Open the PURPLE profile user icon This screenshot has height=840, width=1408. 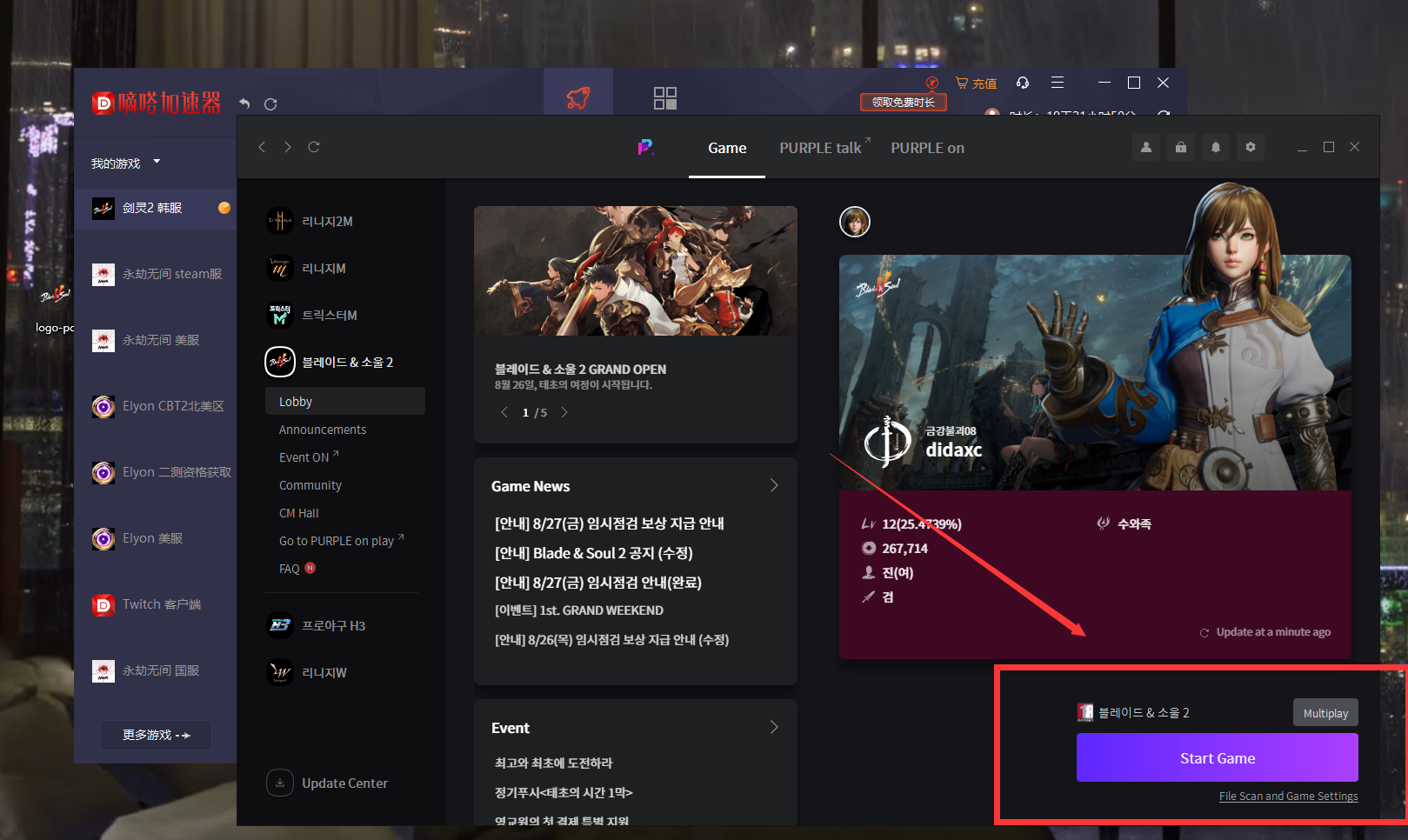tap(1146, 147)
